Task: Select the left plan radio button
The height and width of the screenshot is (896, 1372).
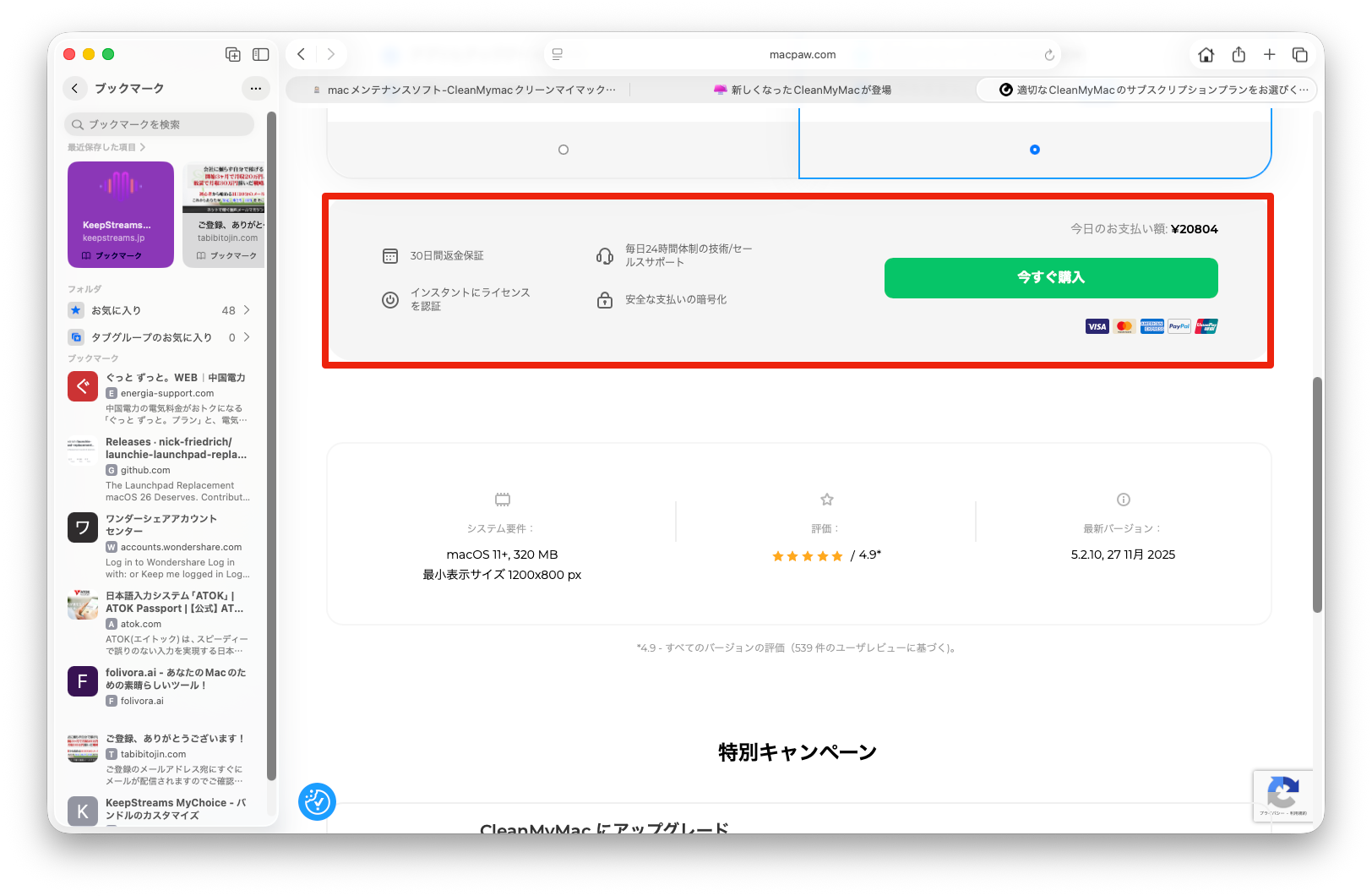Action: pos(563,150)
